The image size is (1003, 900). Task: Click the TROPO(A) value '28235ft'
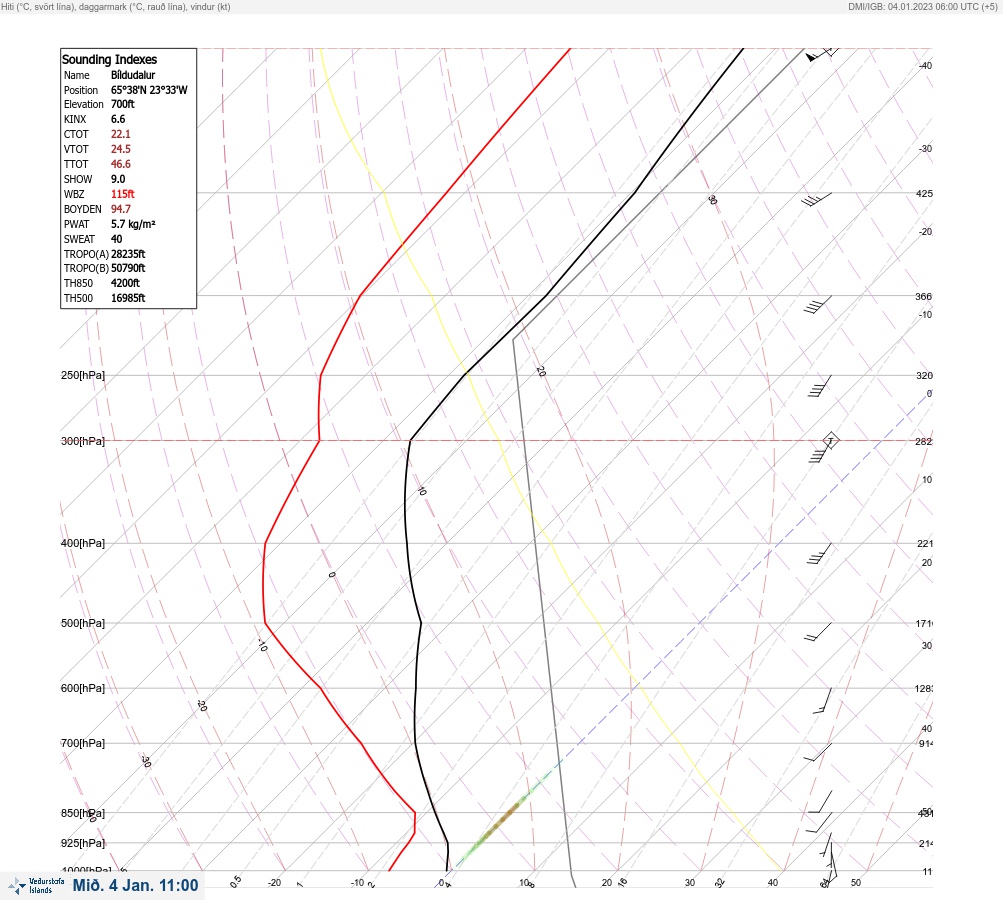pyautogui.click(x=128, y=254)
